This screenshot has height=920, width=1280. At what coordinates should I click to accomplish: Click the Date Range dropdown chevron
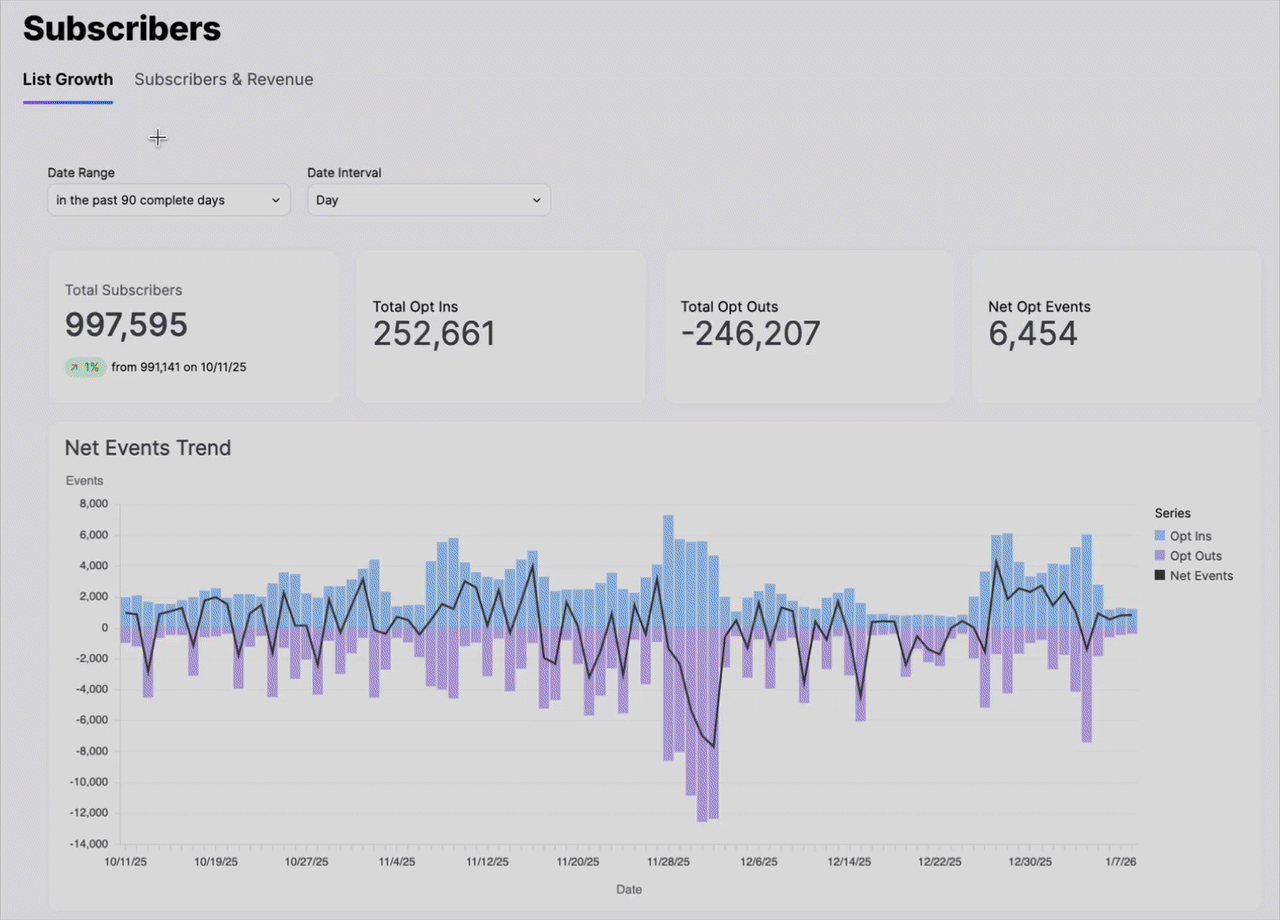click(276, 199)
